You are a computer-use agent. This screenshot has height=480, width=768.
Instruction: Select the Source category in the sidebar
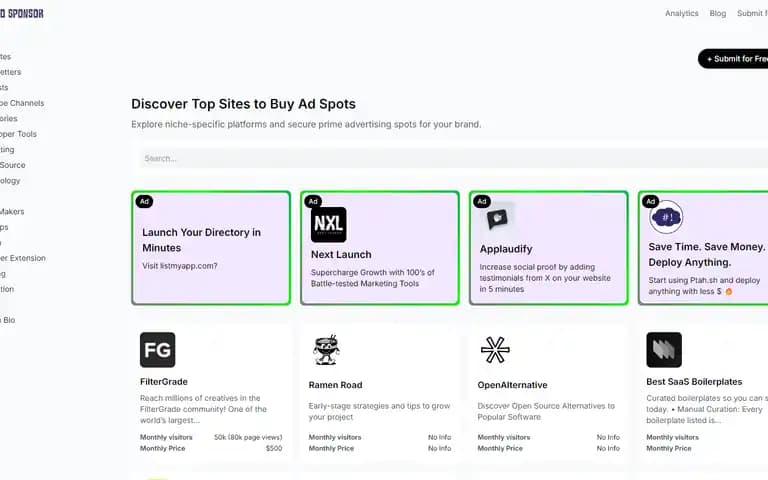pos(13,165)
